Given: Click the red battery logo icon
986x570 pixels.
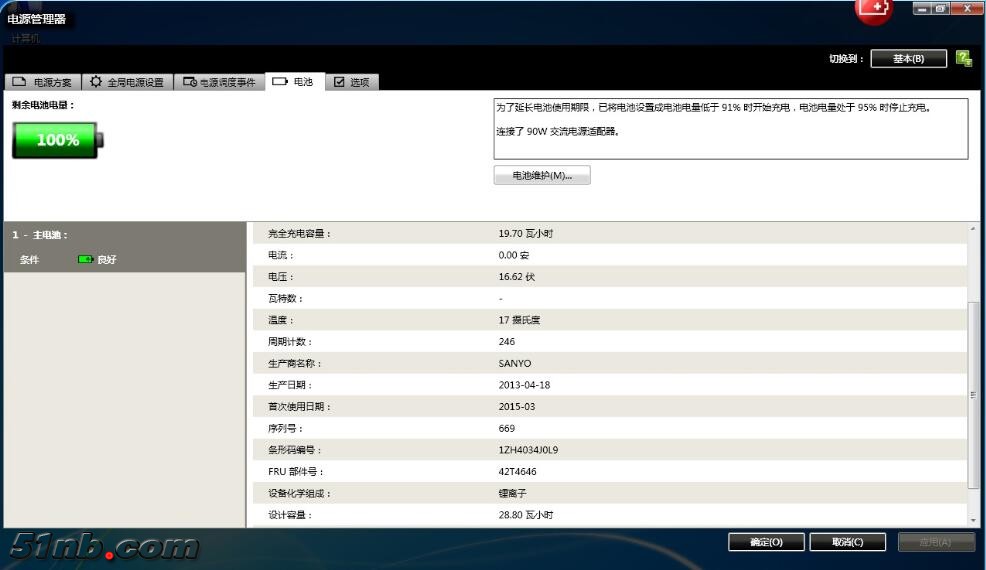Looking at the screenshot, I should tap(874, 10).
